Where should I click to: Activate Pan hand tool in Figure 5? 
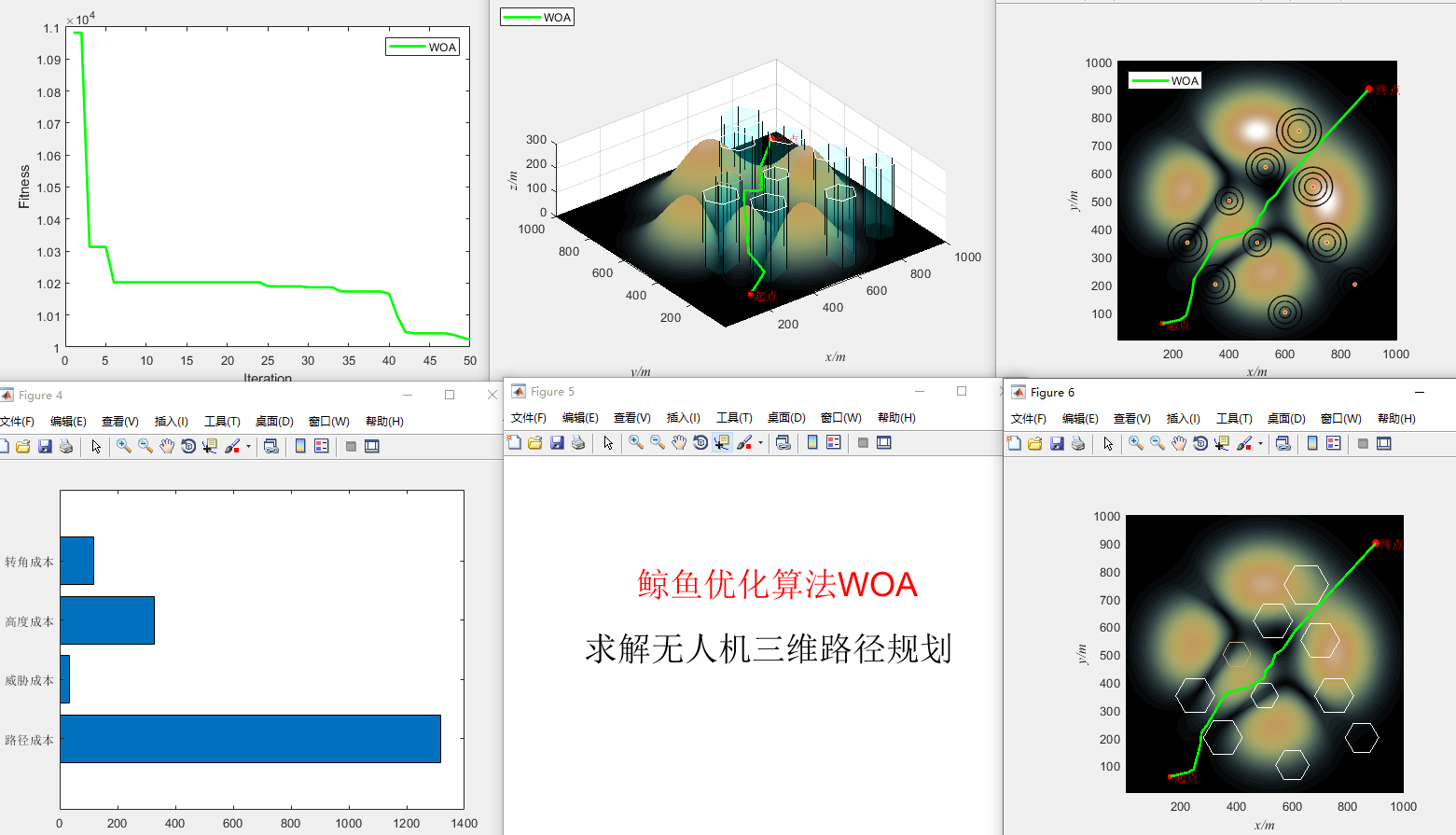point(679,443)
